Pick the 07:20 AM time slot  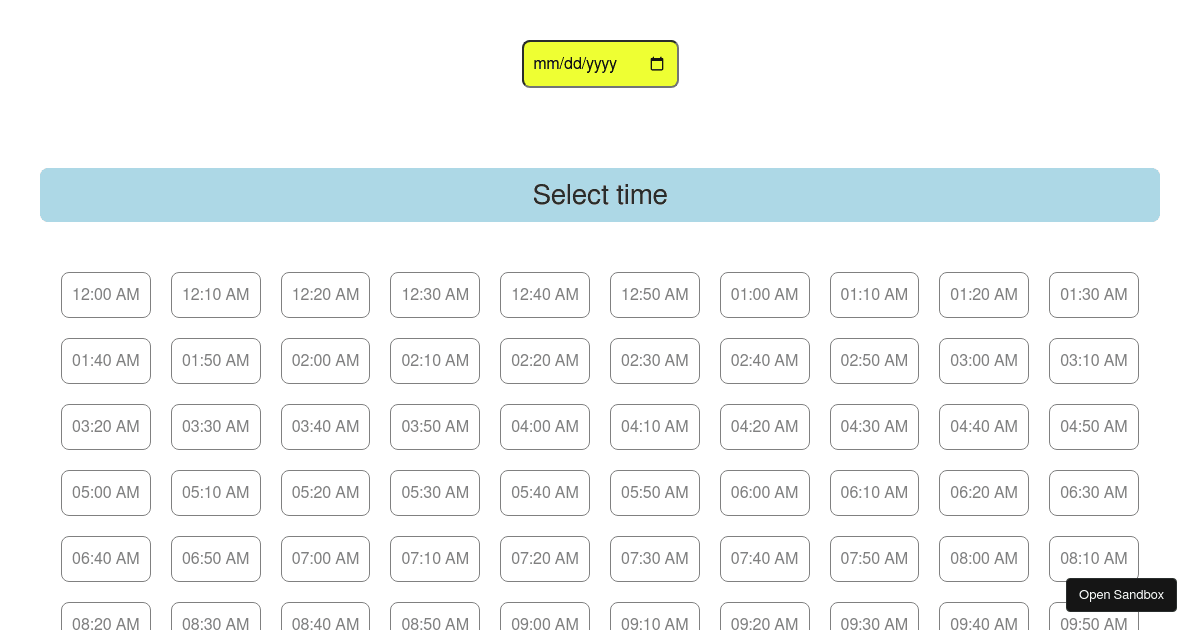pos(545,559)
